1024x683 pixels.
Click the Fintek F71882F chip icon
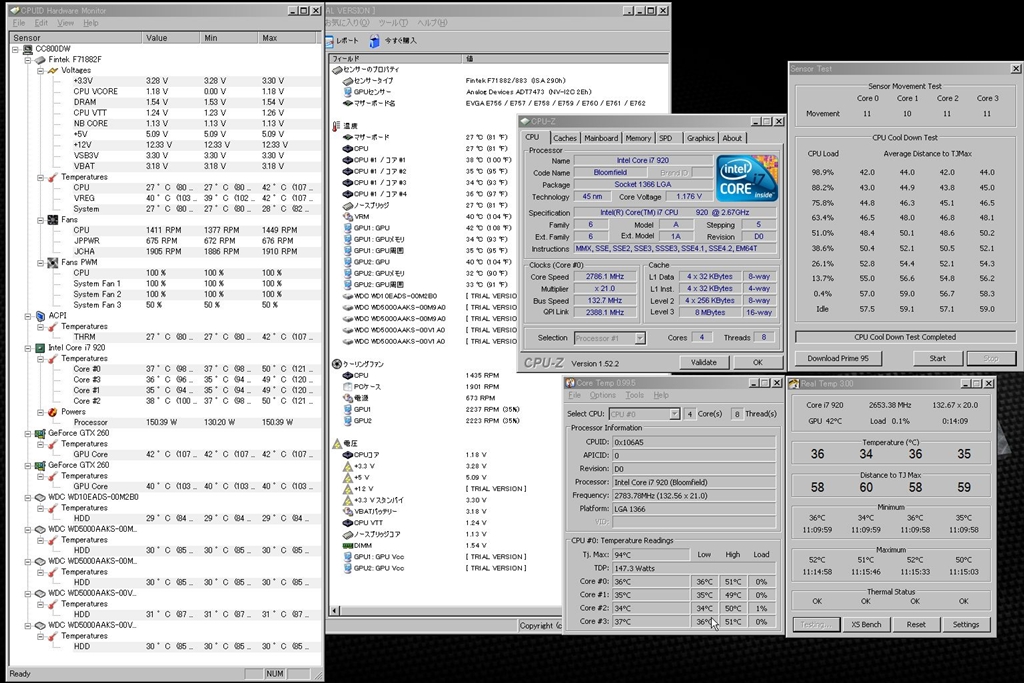point(40,59)
